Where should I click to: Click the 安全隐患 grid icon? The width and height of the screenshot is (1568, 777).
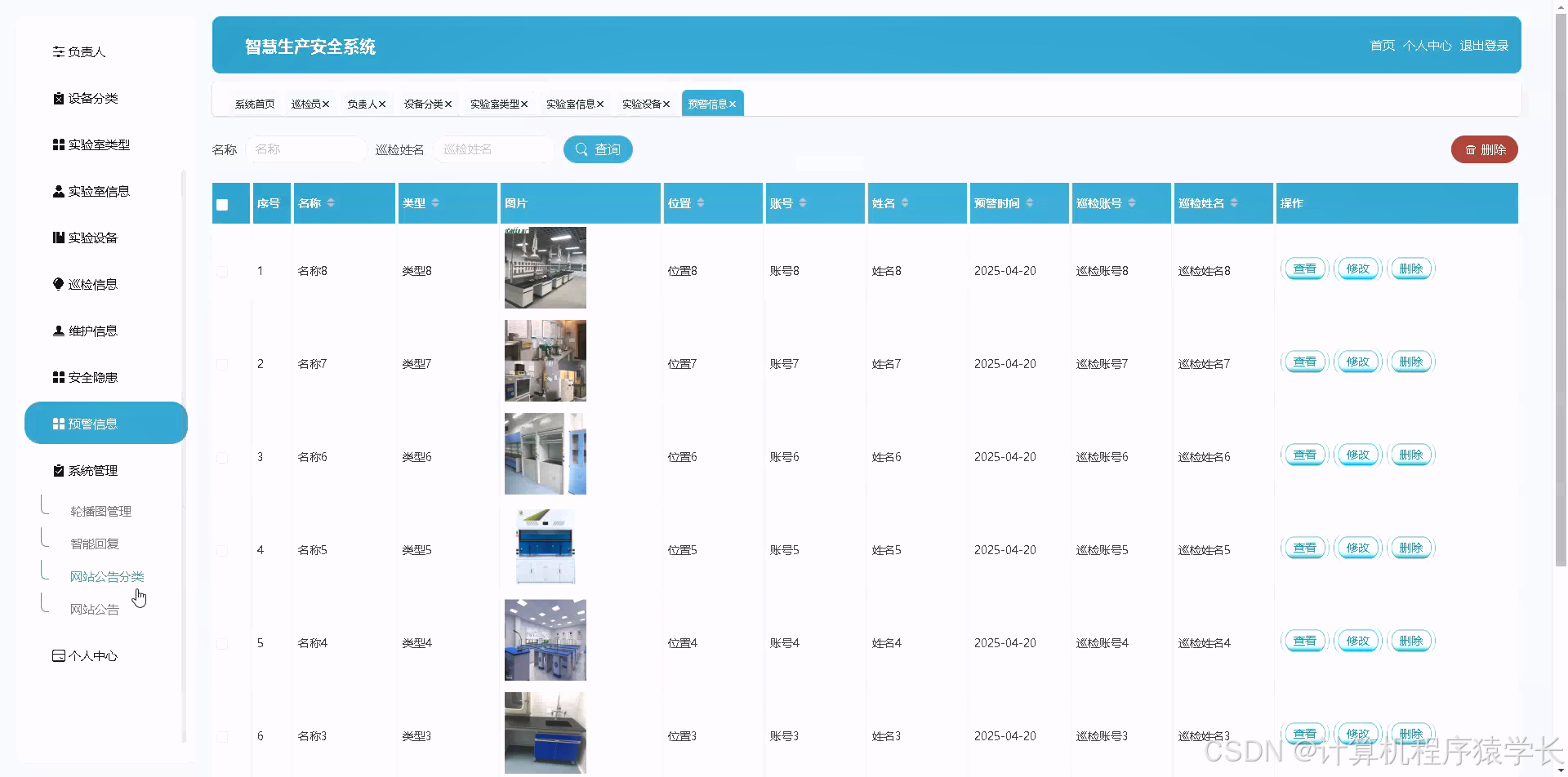(x=58, y=378)
